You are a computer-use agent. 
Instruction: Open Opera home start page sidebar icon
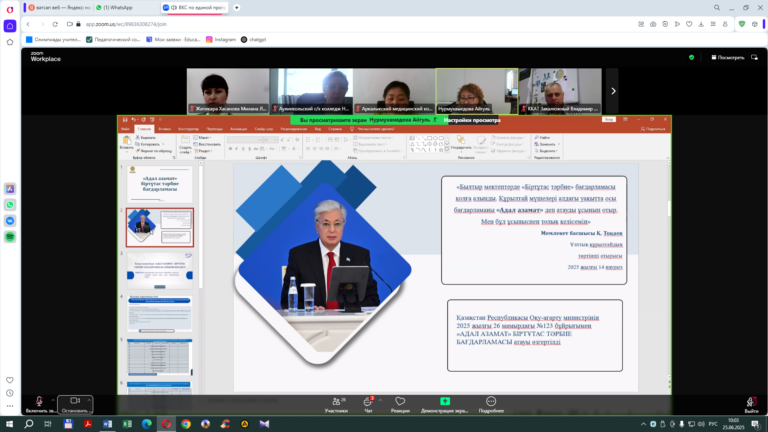tap(10, 26)
